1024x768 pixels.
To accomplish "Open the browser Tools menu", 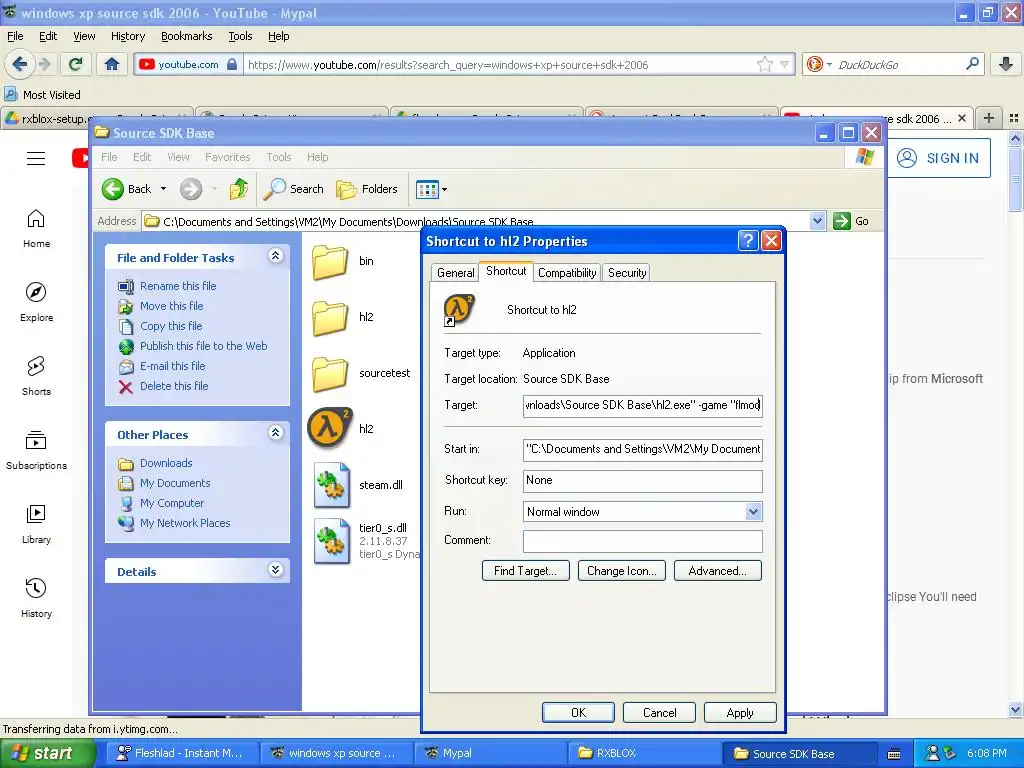I will (x=240, y=36).
